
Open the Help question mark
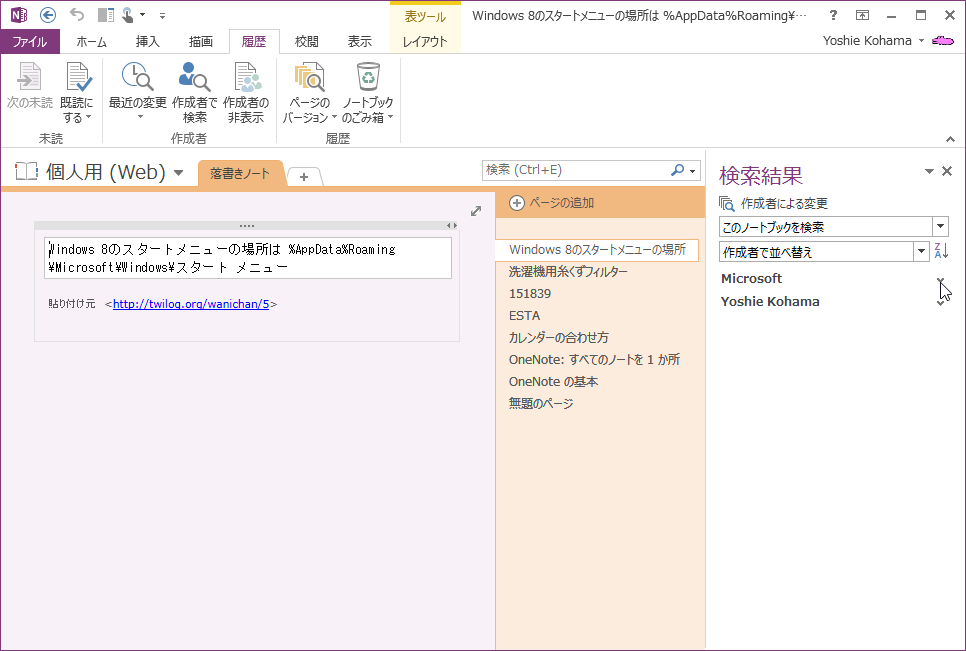[x=833, y=15]
